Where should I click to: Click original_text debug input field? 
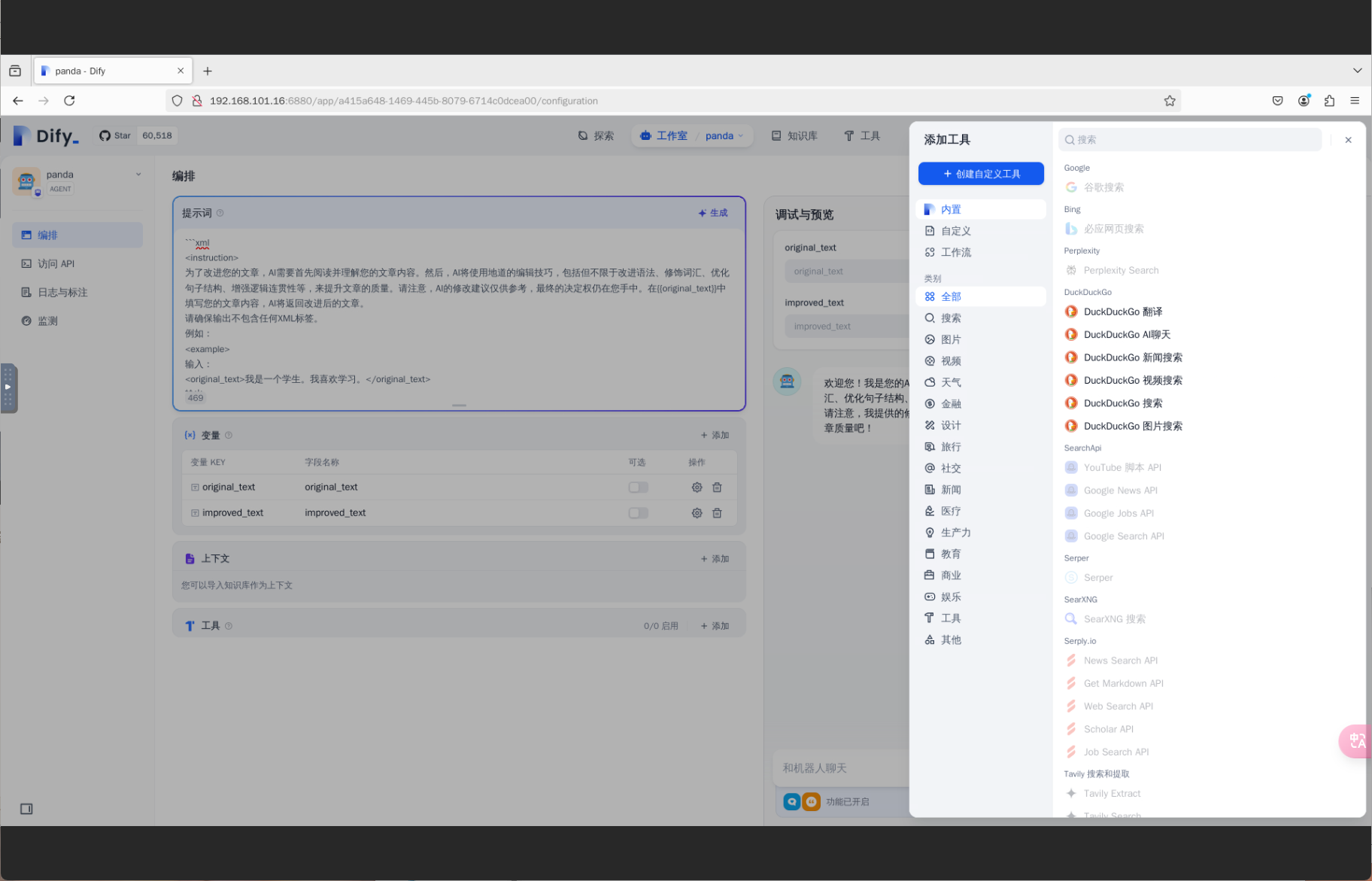[847, 272]
